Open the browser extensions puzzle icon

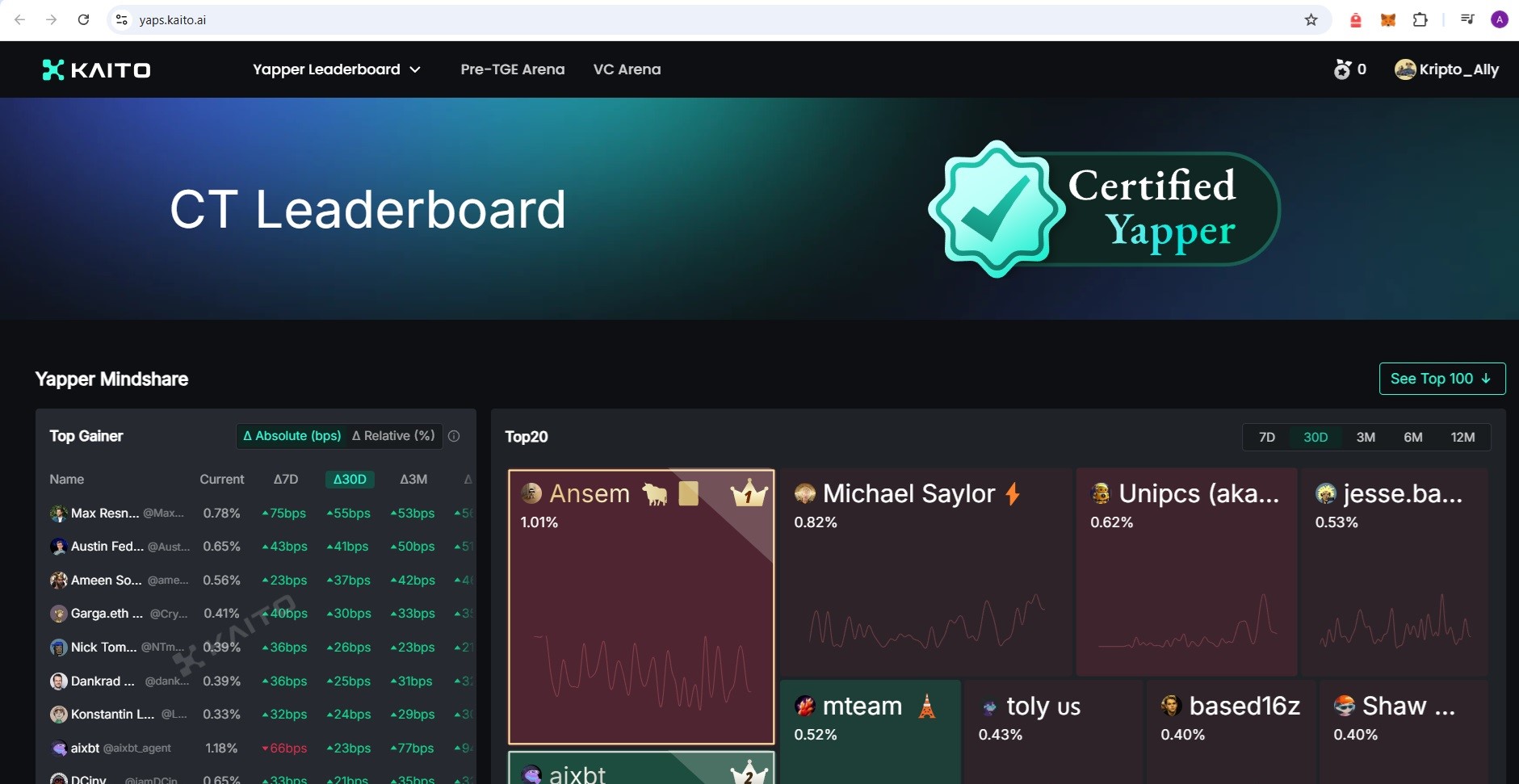pyautogui.click(x=1420, y=20)
